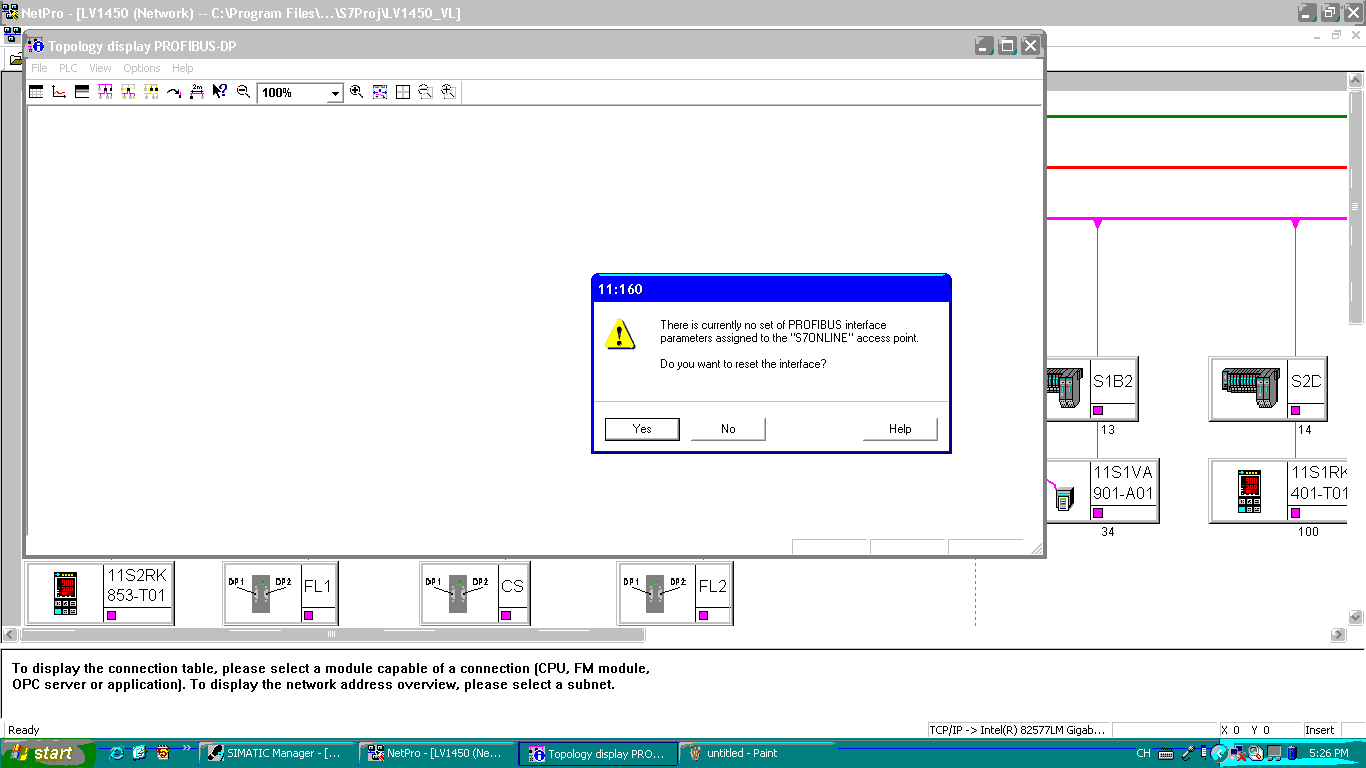Select the S1B2 station in NetPro
The width and height of the screenshot is (1366, 768).
pyautogui.click(x=1092, y=389)
